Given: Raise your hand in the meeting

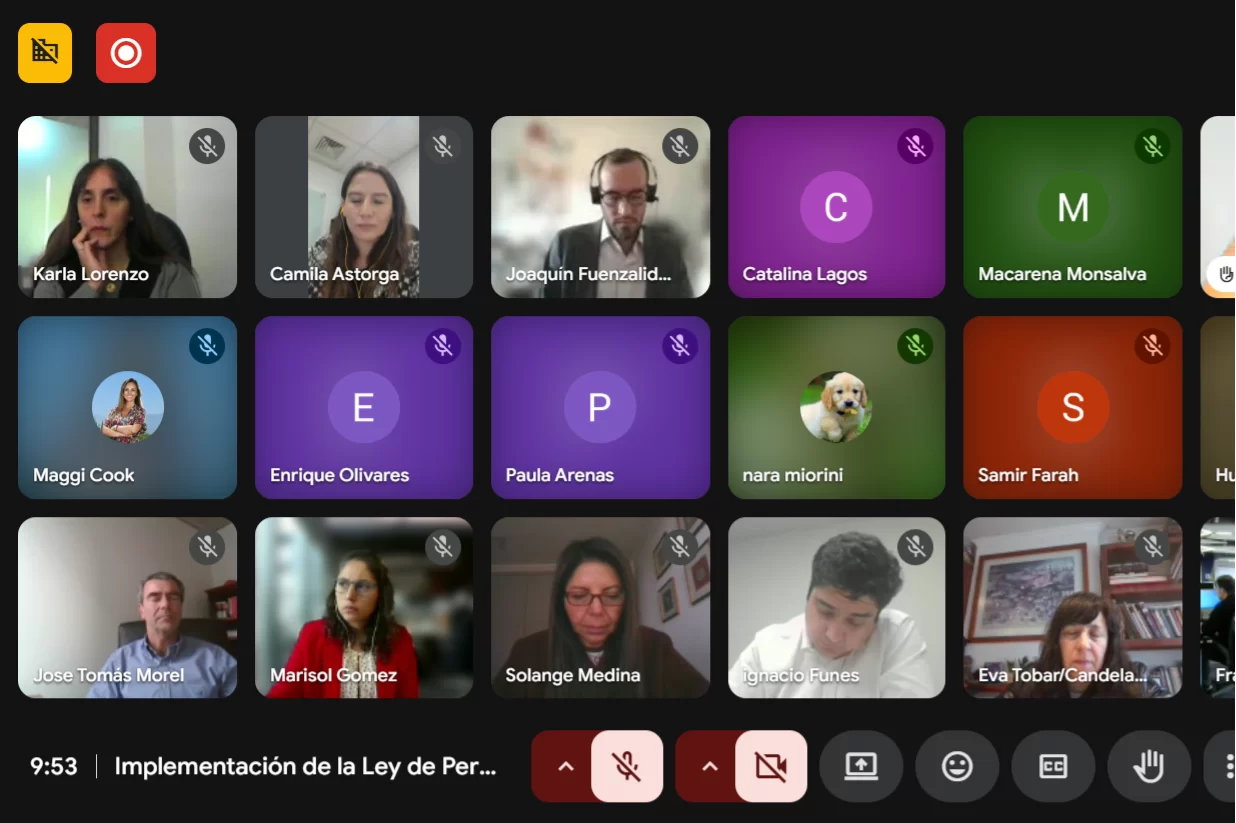Looking at the screenshot, I should coord(1149,766).
